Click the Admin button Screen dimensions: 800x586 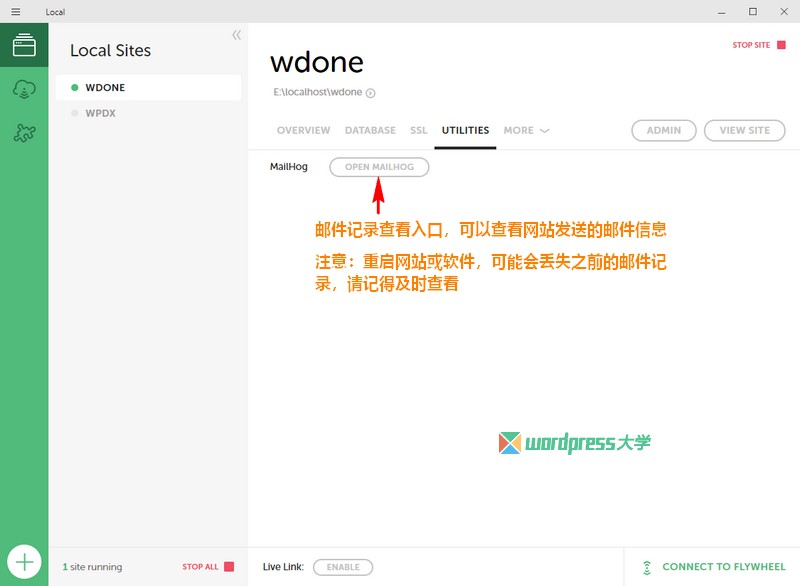tap(664, 131)
